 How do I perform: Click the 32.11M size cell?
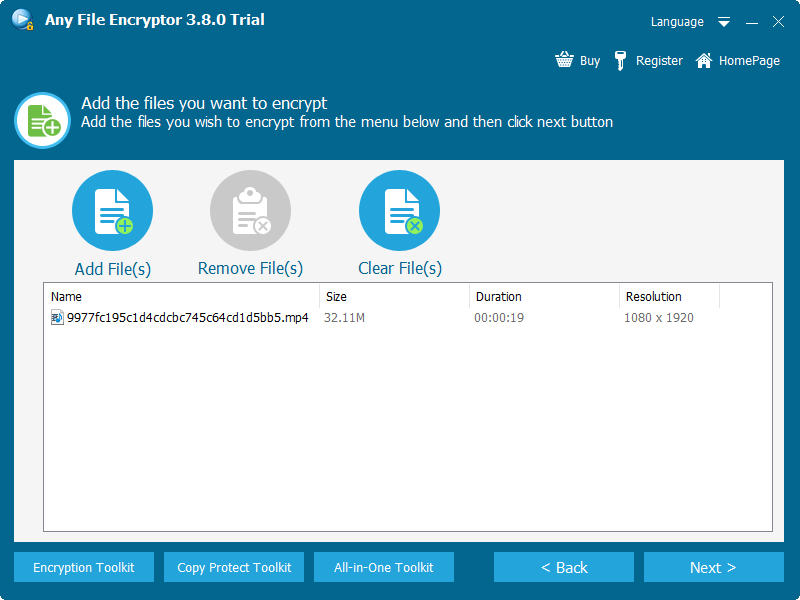click(344, 318)
